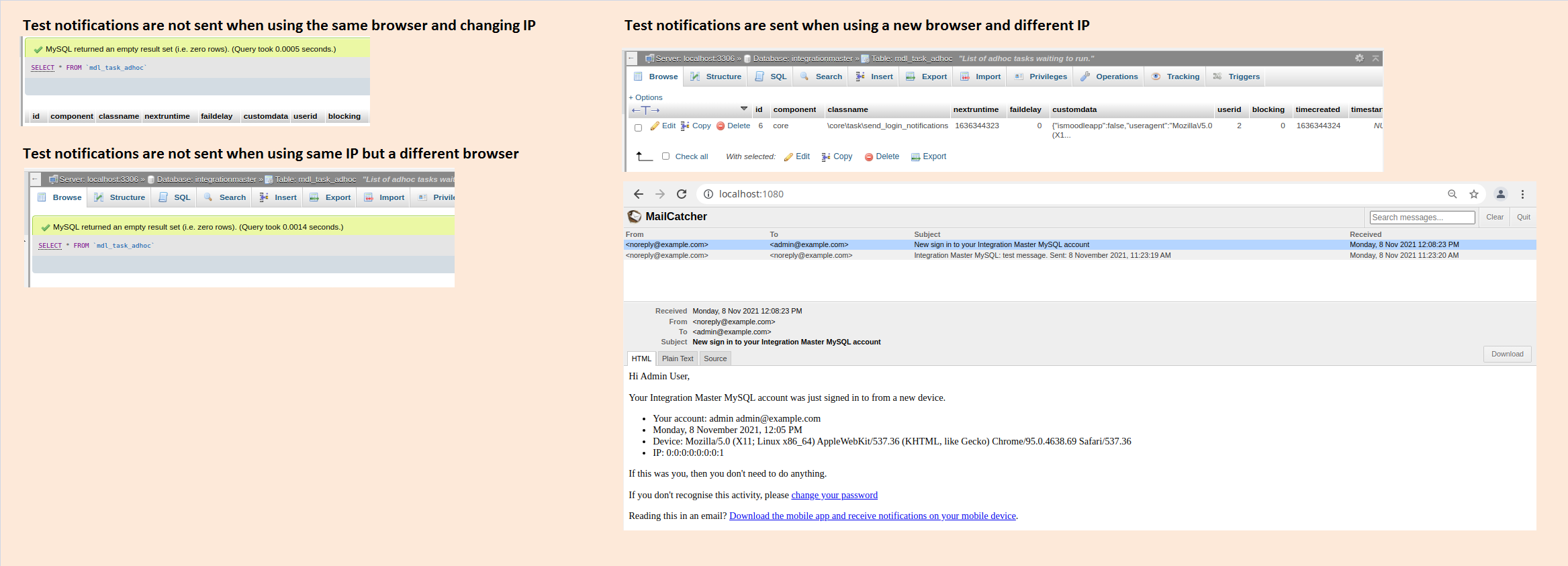Click the navigation toggle arrow before 'Server: localhost:3306' with row 6
Image resolution: width=1568 pixels, height=566 pixels.
coord(632,58)
